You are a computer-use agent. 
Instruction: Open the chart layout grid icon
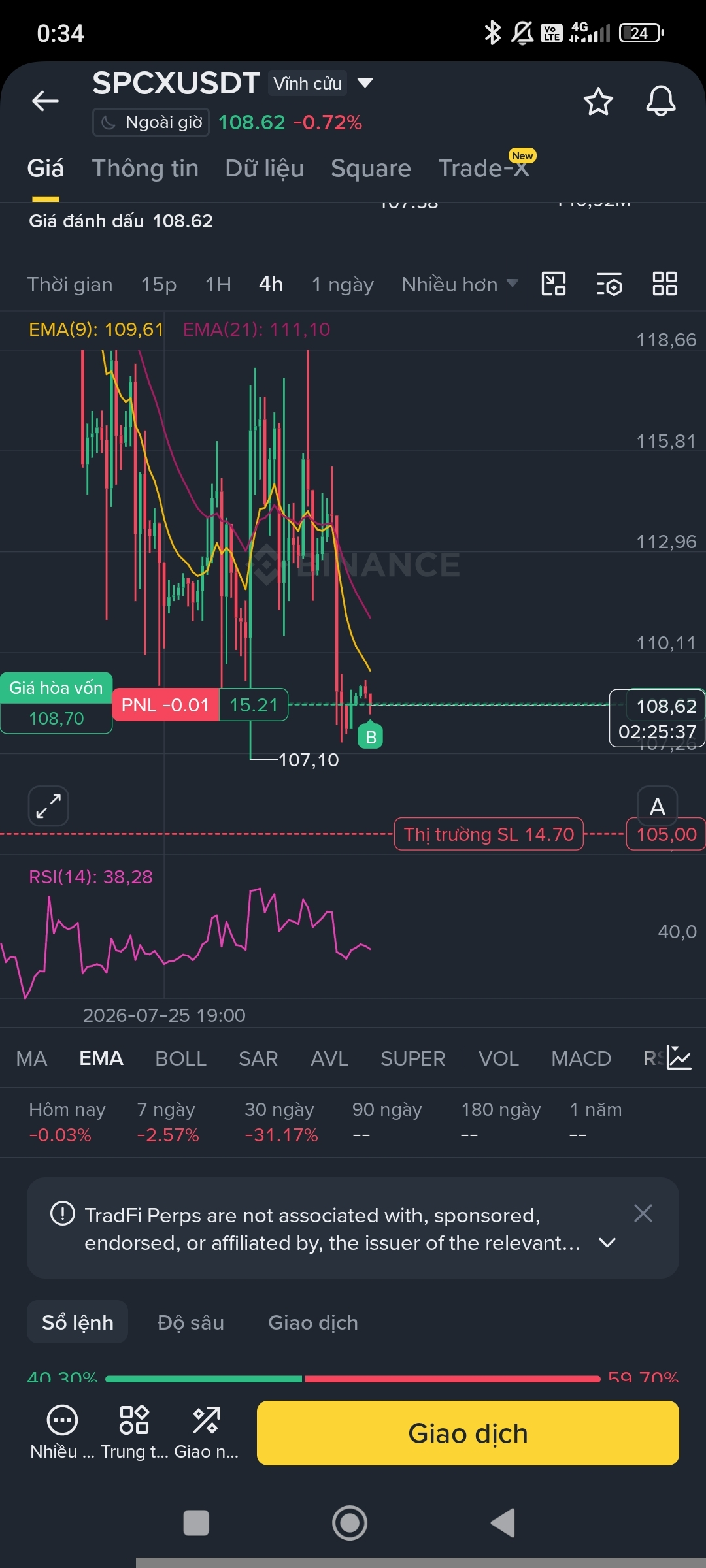point(665,284)
